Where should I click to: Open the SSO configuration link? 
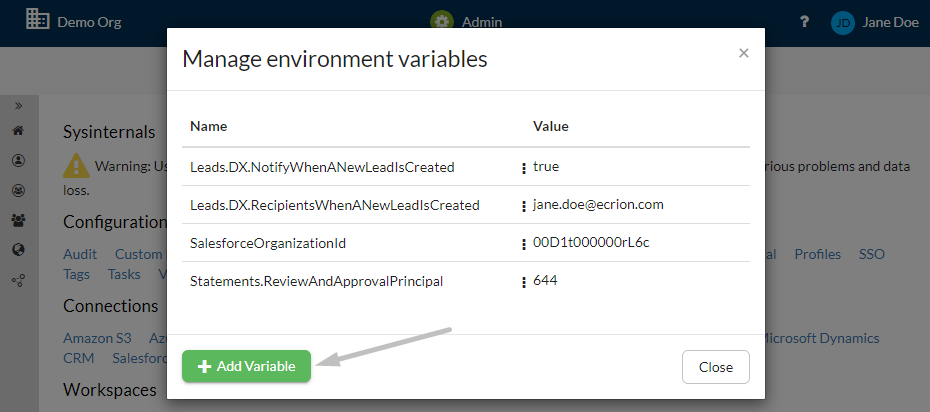[x=872, y=254]
